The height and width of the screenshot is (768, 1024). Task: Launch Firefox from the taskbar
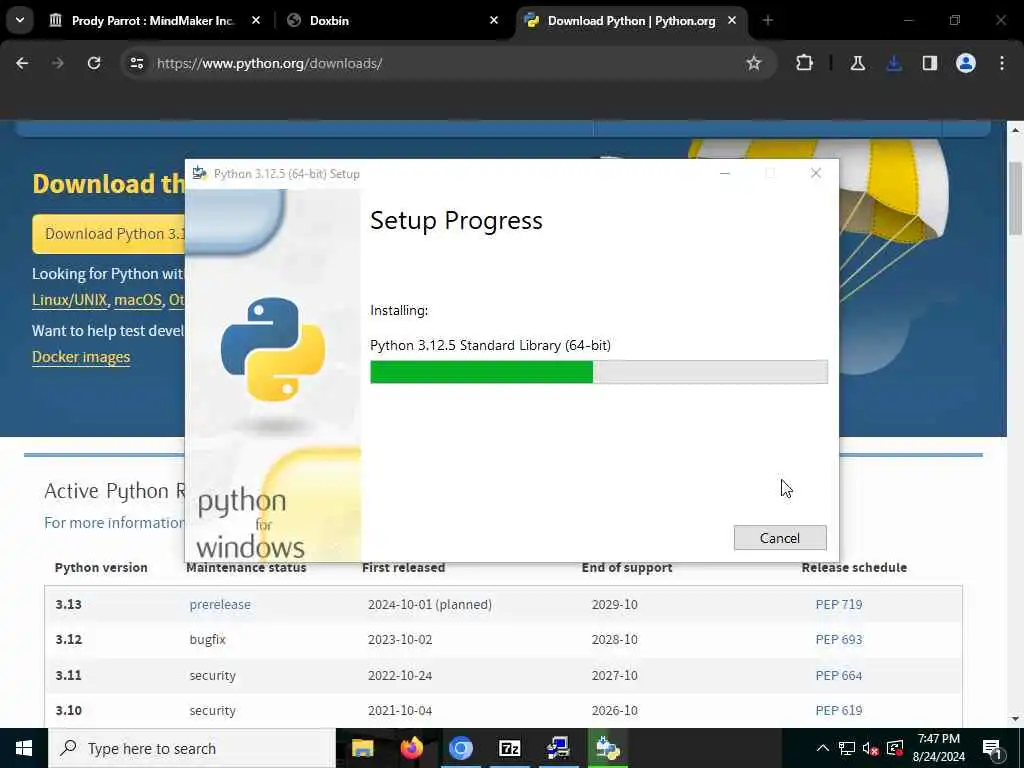[411, 748]
